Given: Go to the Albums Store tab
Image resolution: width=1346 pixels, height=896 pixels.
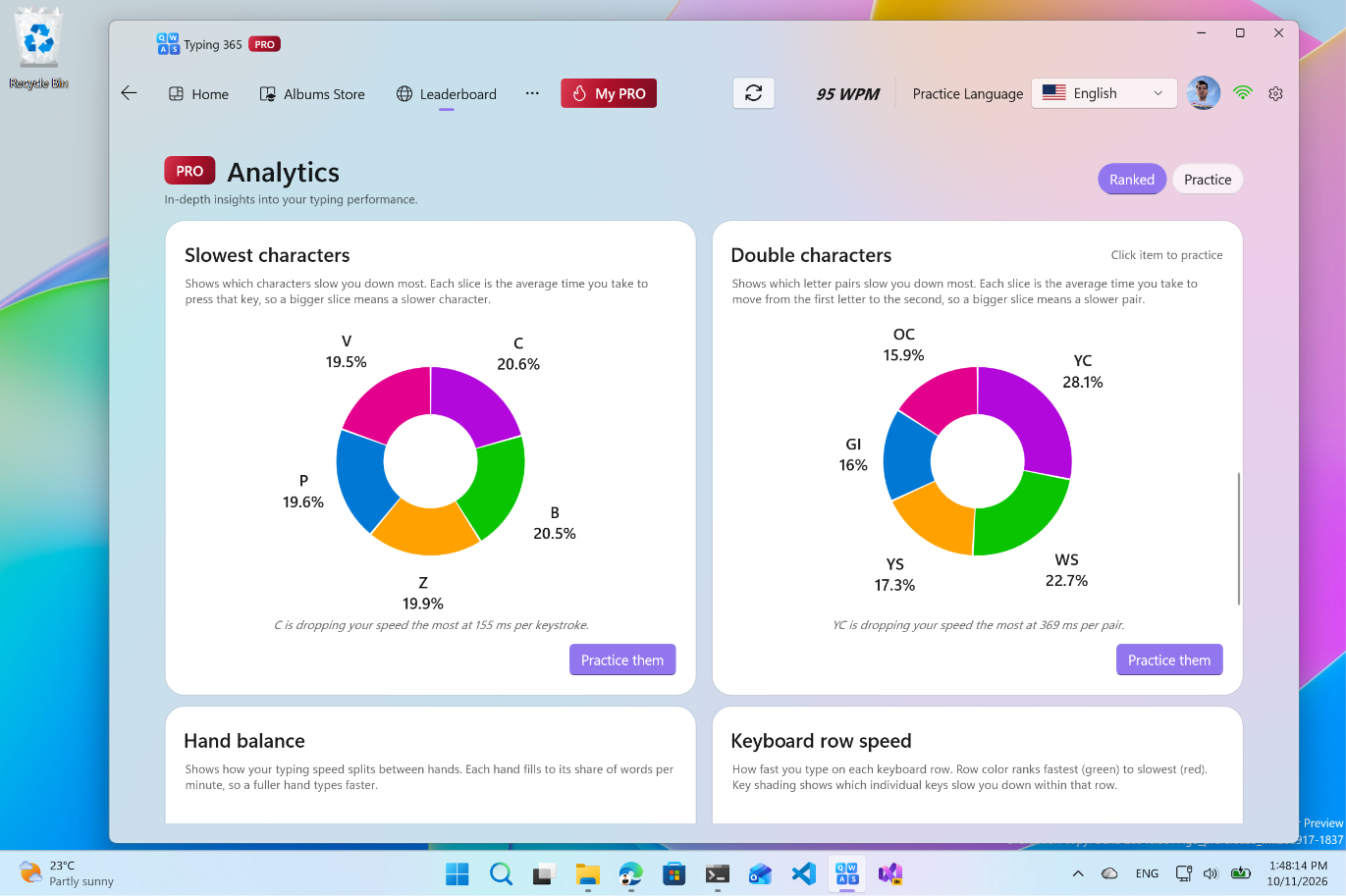Looking at the screenshot, I should tap(312, 94).
